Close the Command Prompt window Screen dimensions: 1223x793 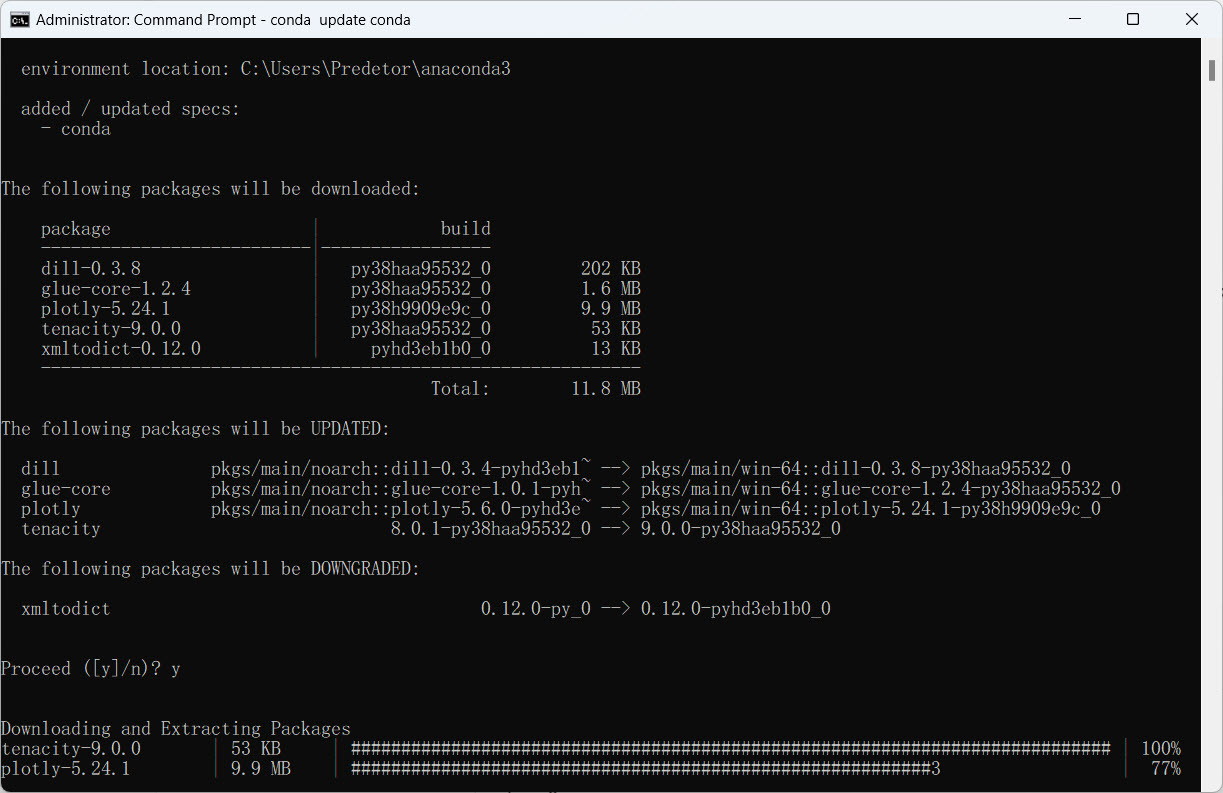point(1191,19)
